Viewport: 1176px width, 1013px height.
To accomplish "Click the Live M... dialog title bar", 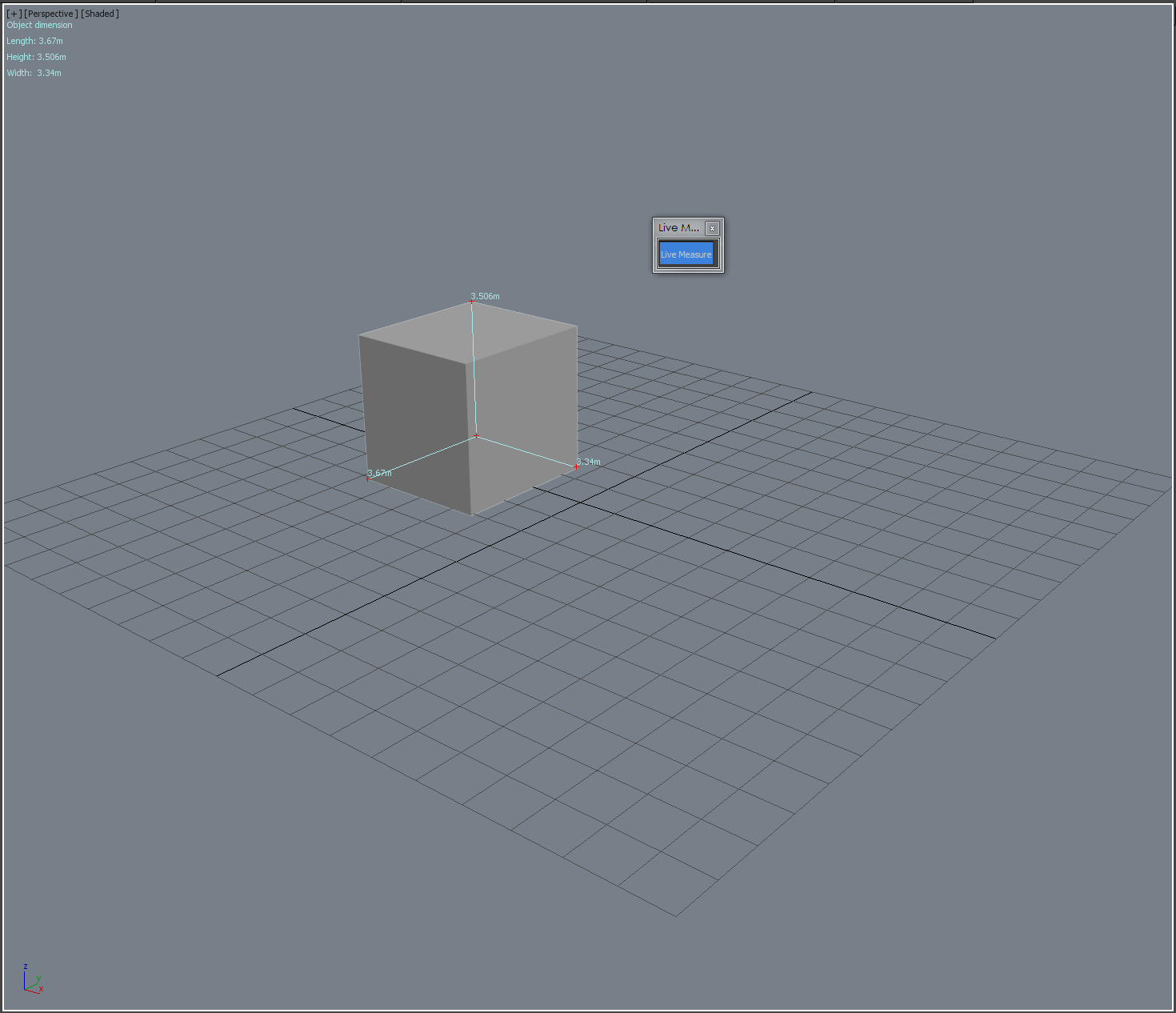I will tap(678, 228).
